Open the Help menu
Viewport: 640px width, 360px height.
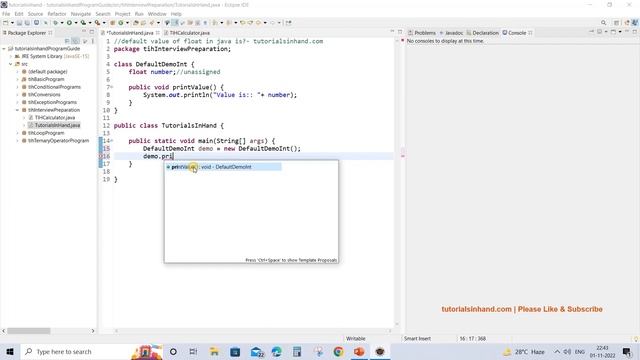(176, 14)
